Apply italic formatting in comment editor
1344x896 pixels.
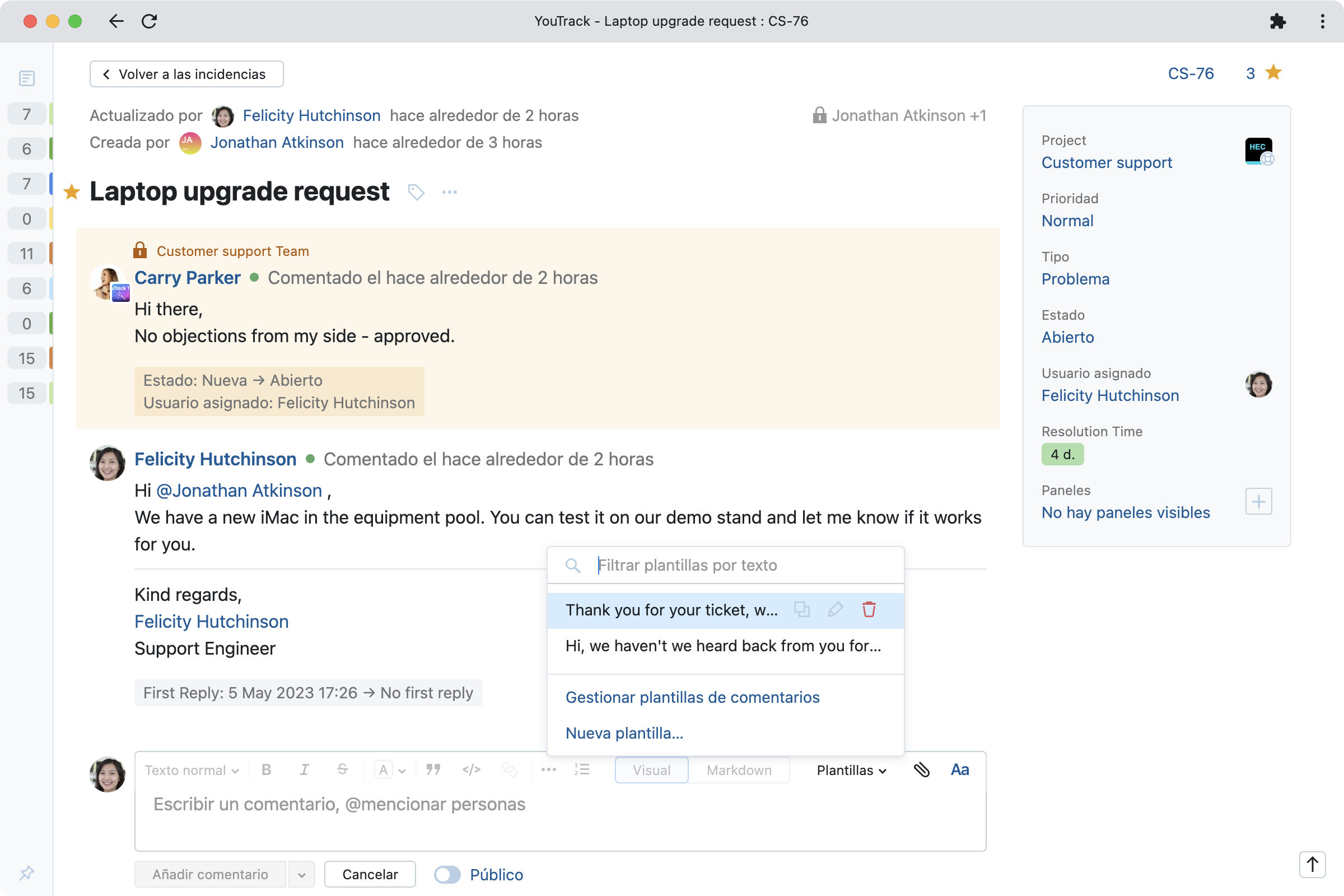(304, 769)
